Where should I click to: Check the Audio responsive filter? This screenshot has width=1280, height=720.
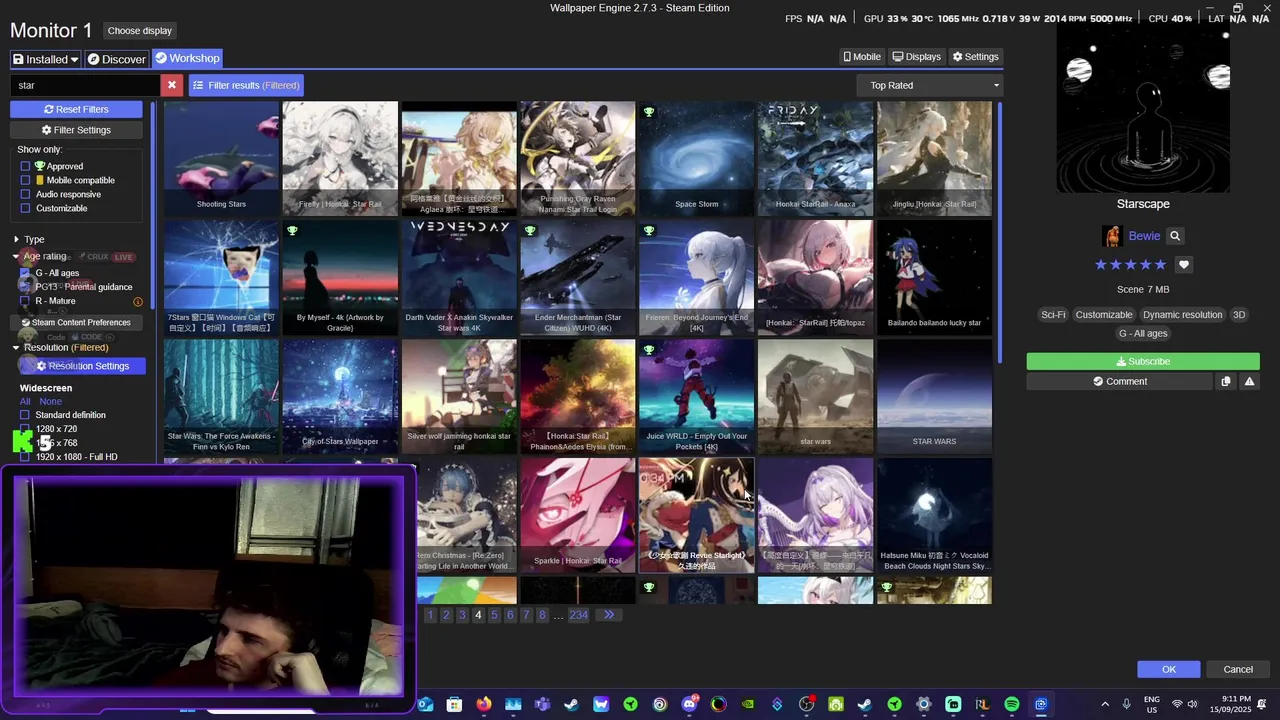(x=25, y=194)
